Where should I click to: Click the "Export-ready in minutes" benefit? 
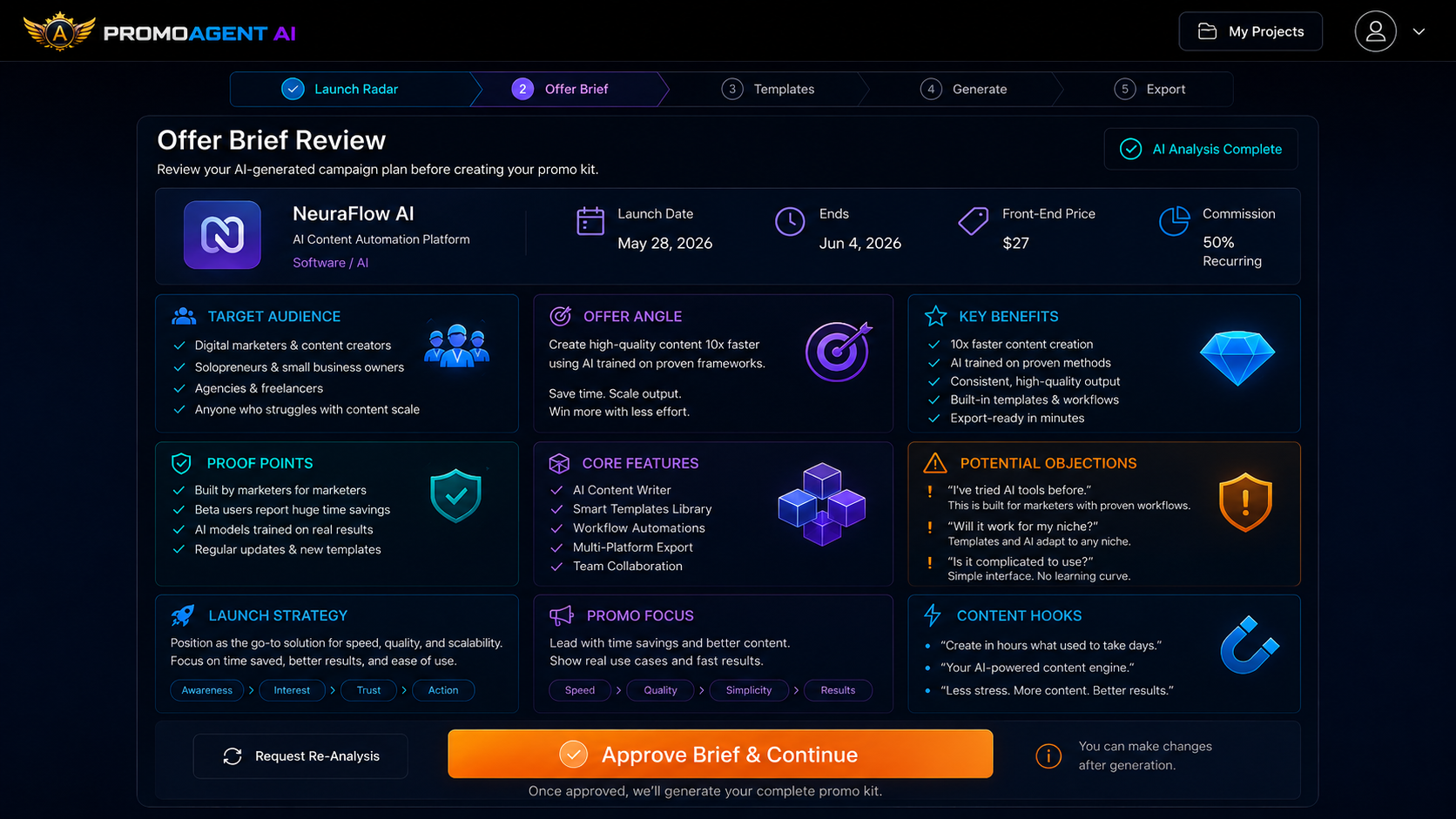[1017, 419]
